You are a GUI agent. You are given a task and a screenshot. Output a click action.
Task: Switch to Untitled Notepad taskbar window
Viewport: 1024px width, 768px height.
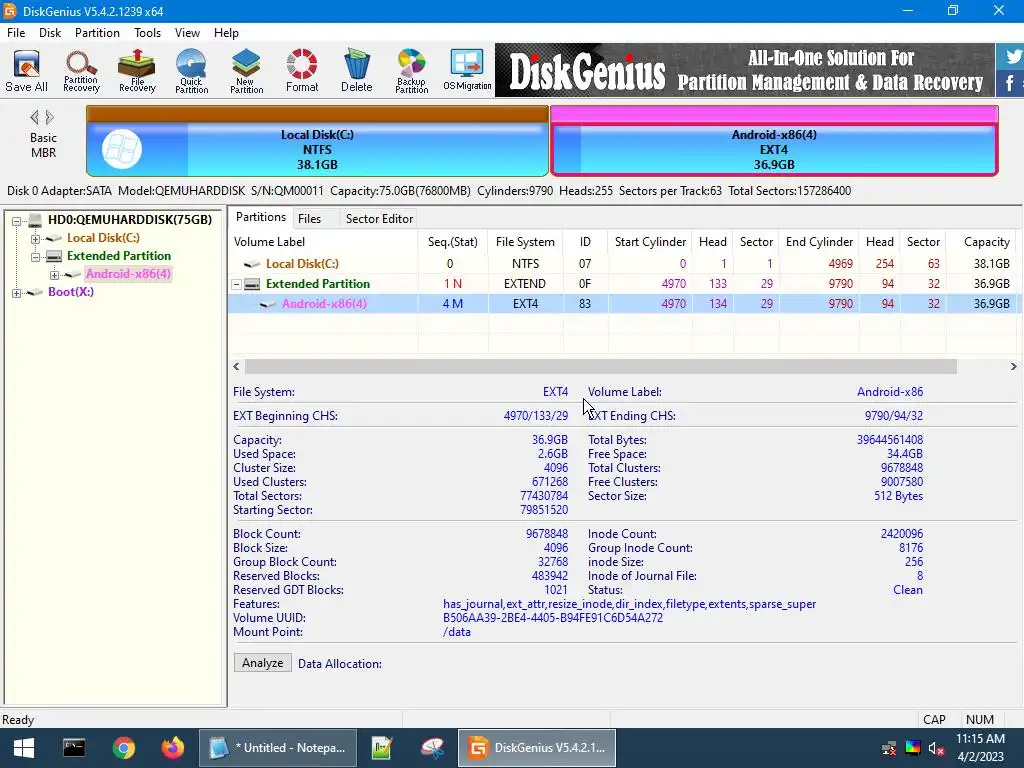[x=278, y=748]
